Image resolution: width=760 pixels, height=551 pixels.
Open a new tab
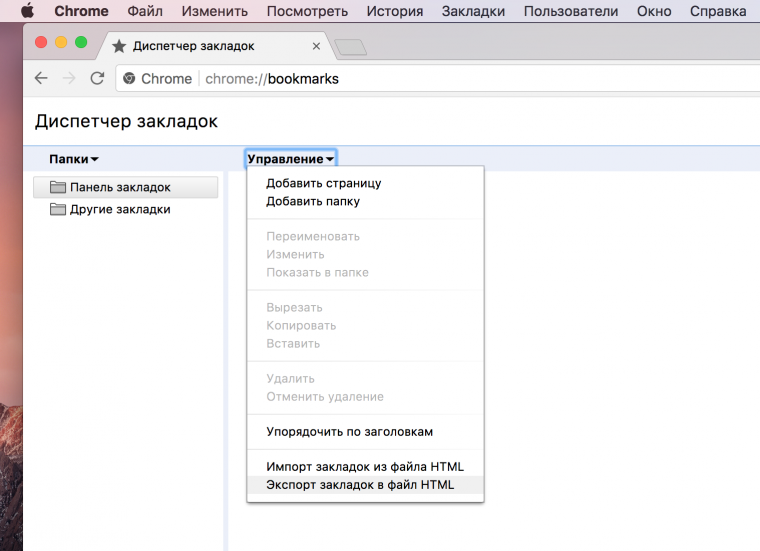click(x=350, y=47)
